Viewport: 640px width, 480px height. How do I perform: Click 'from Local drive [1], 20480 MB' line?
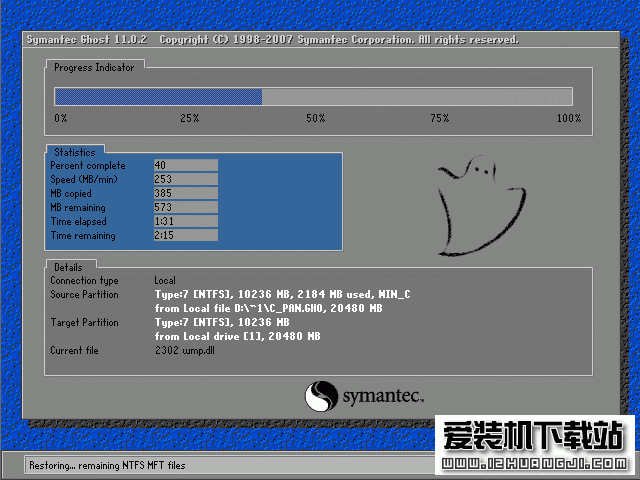click(x=238, y=336)
